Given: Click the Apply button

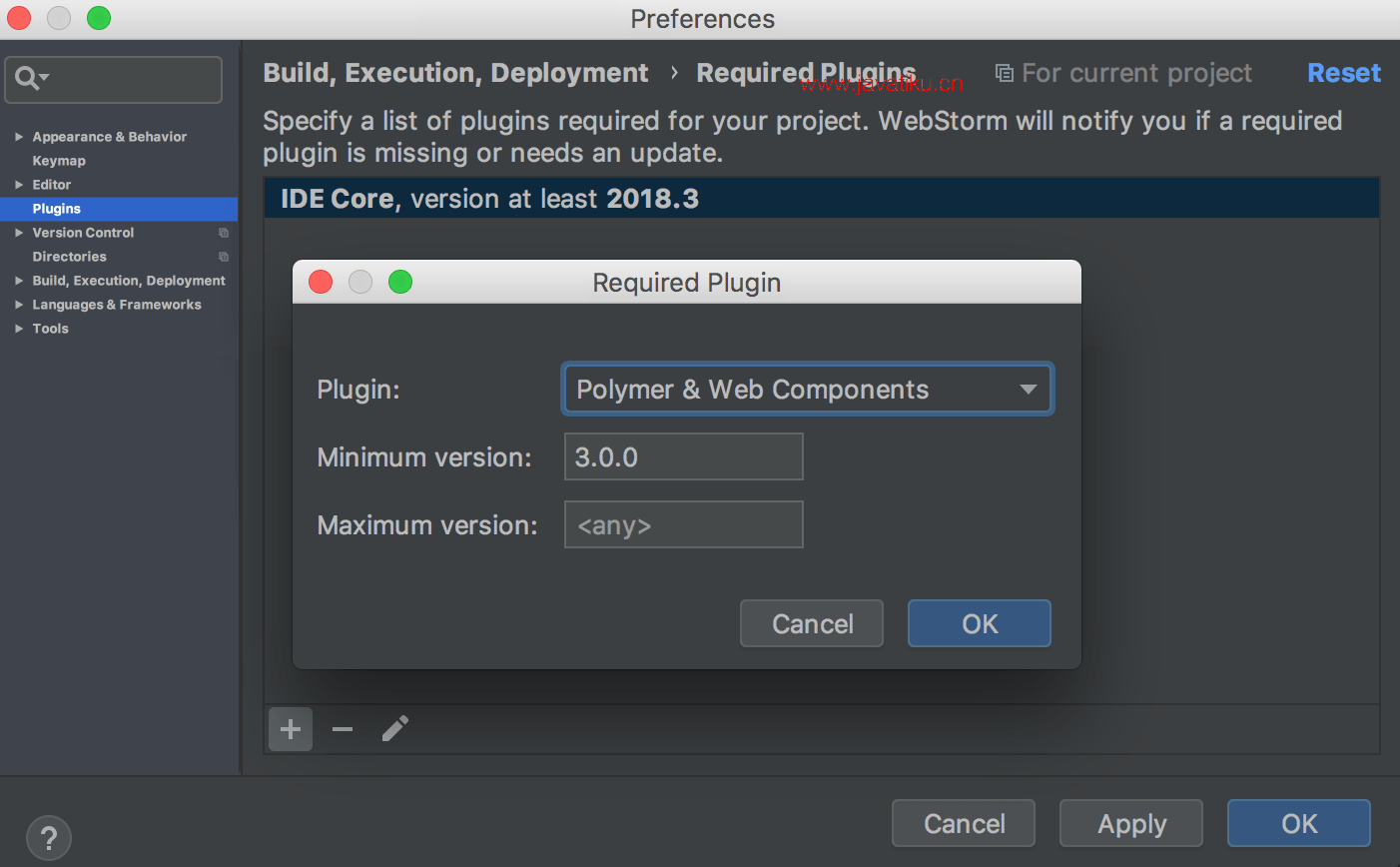Looking at the screenshot, I should coord(1131,823).
